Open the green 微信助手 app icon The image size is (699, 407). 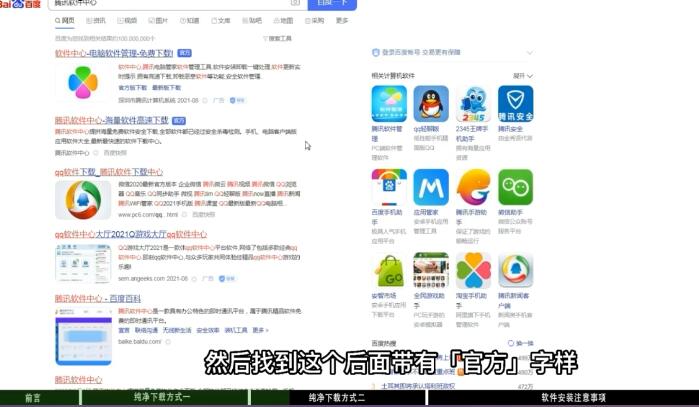(515, 187)
